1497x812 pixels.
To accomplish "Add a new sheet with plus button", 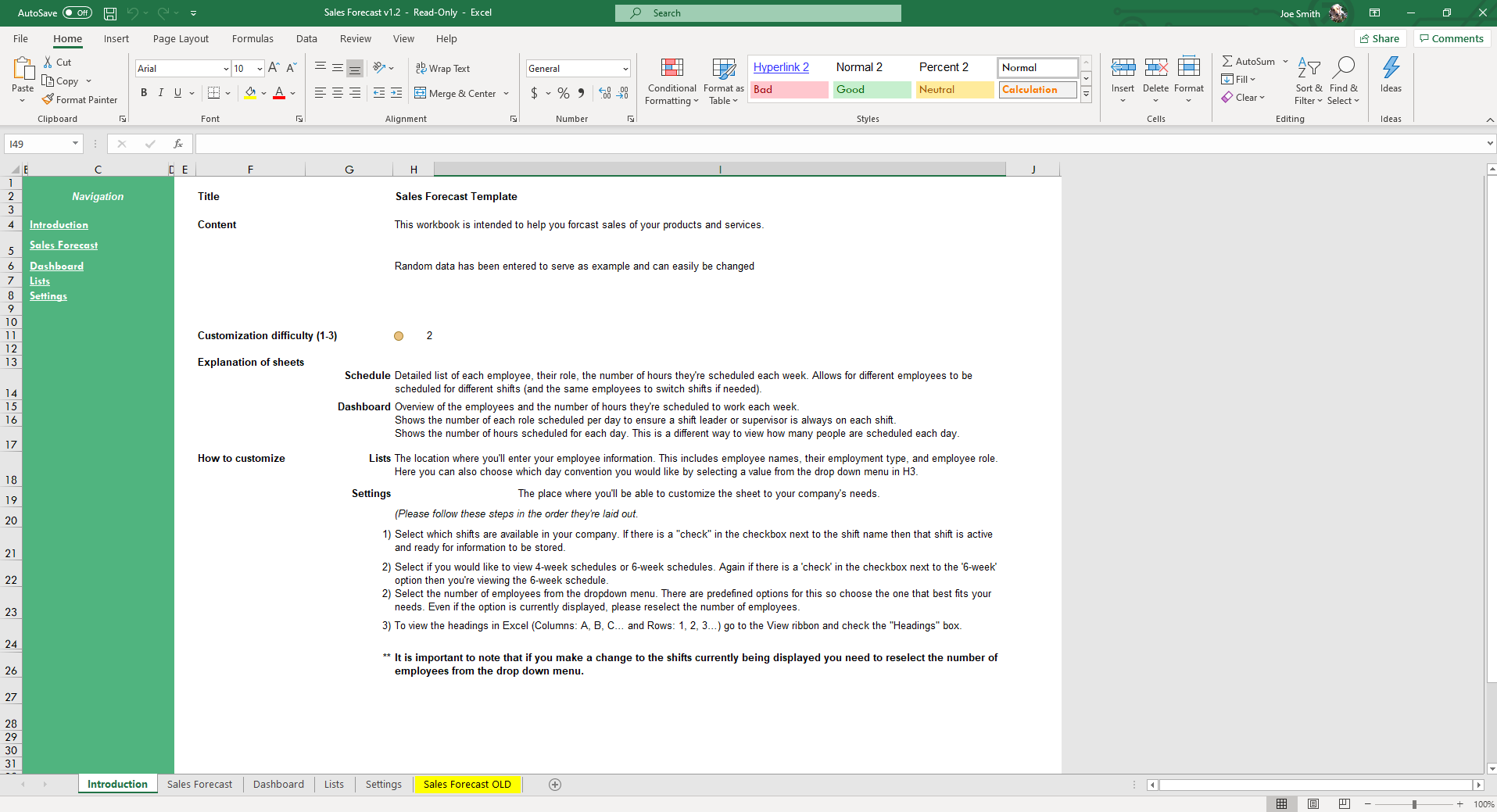I will coord(555,785).
